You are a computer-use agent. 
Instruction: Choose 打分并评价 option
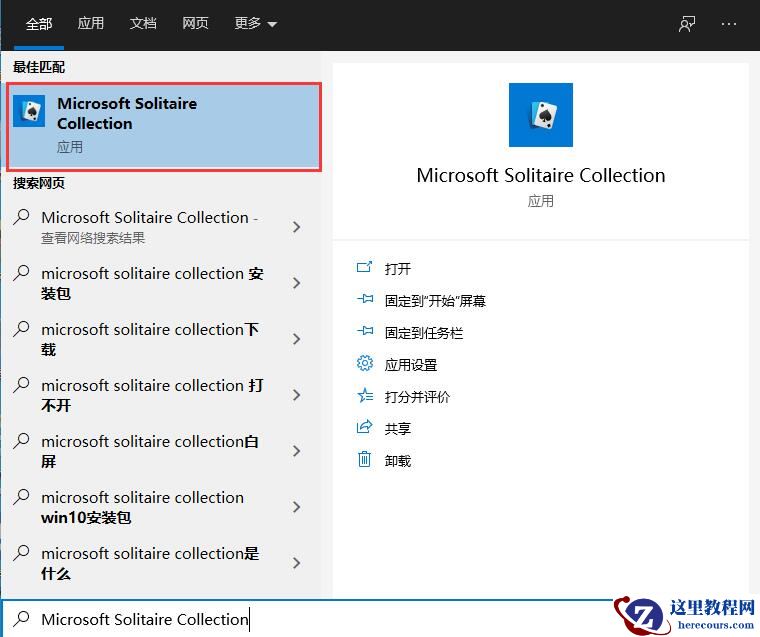click(417, 397)
